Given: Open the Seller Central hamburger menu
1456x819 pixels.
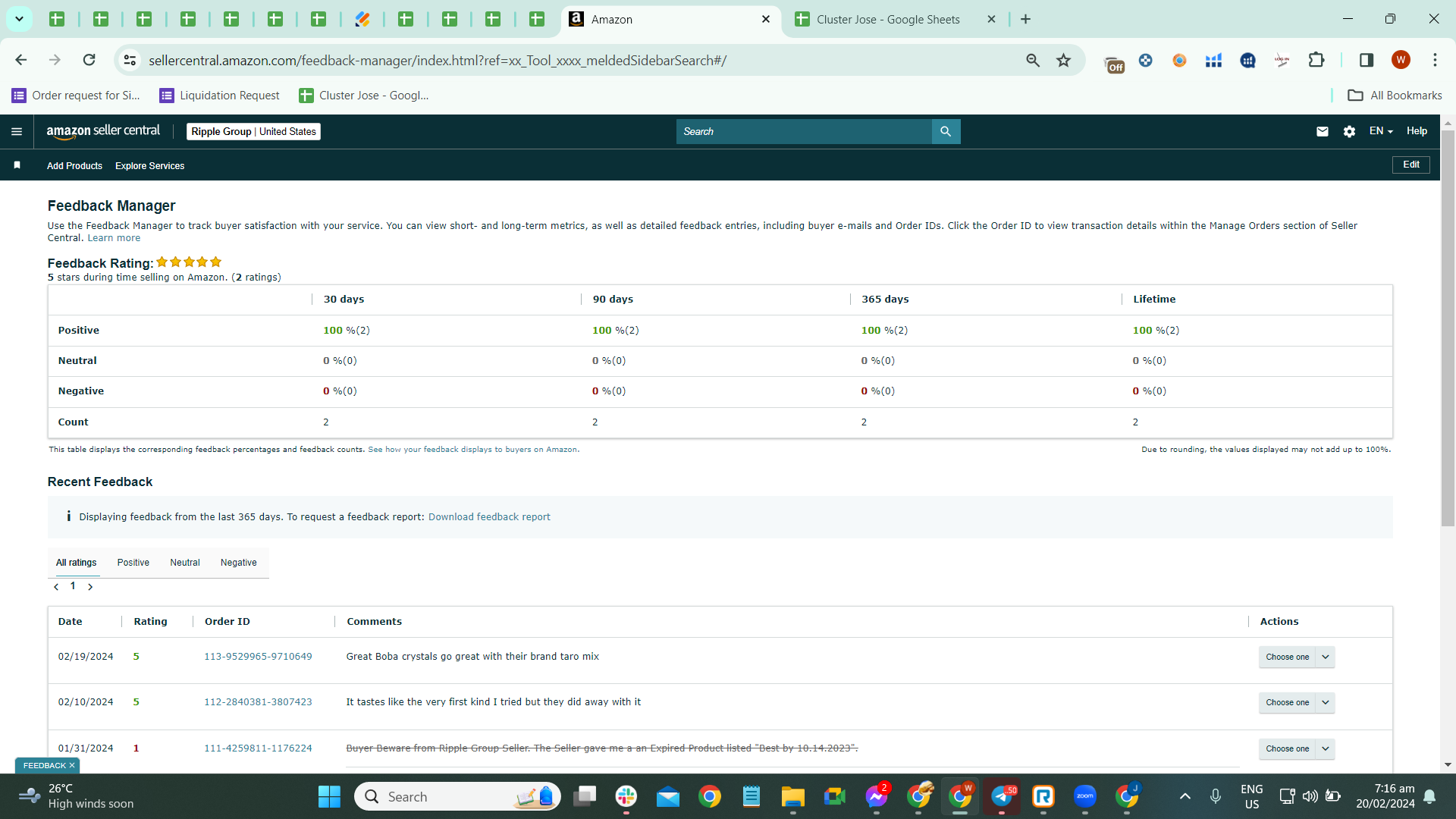Looking at the screenshot, I should [x=17, y=131].
